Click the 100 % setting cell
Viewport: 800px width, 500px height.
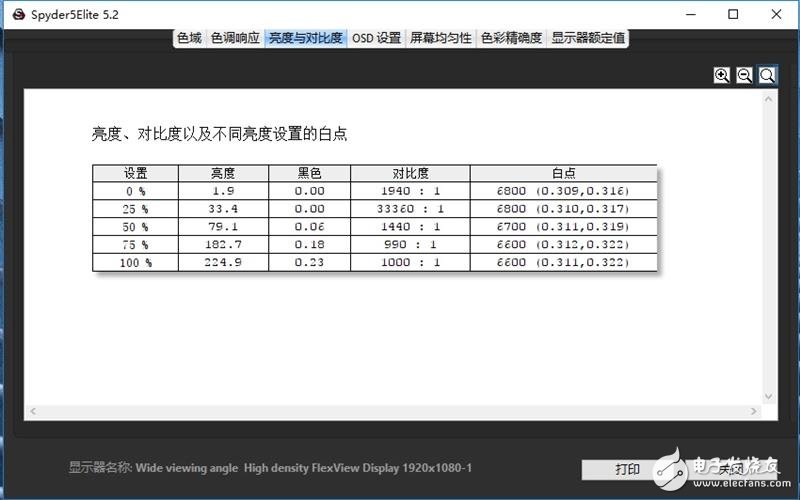[x=135, y=263]
